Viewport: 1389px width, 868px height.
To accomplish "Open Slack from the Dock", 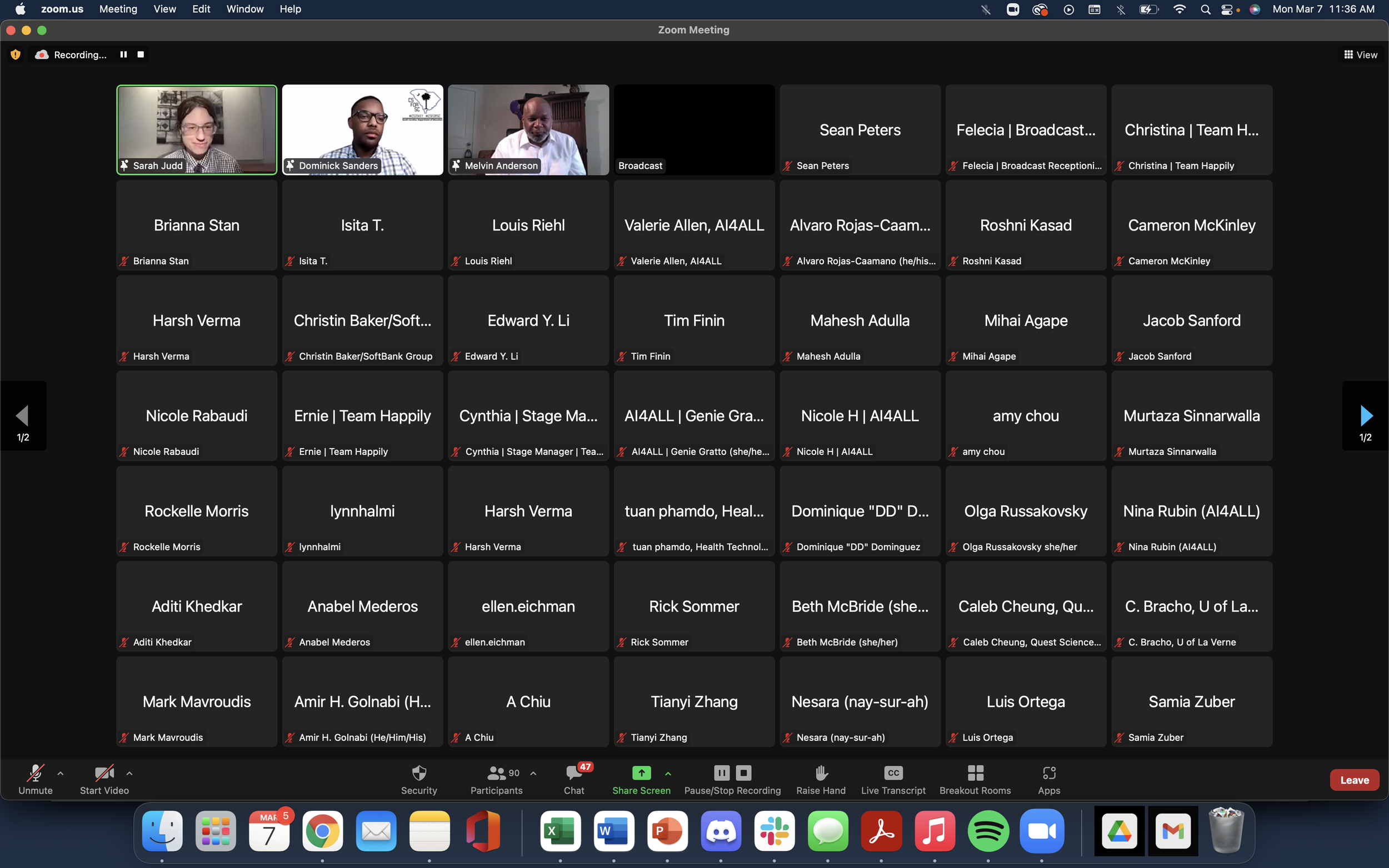I will [774, 831].
